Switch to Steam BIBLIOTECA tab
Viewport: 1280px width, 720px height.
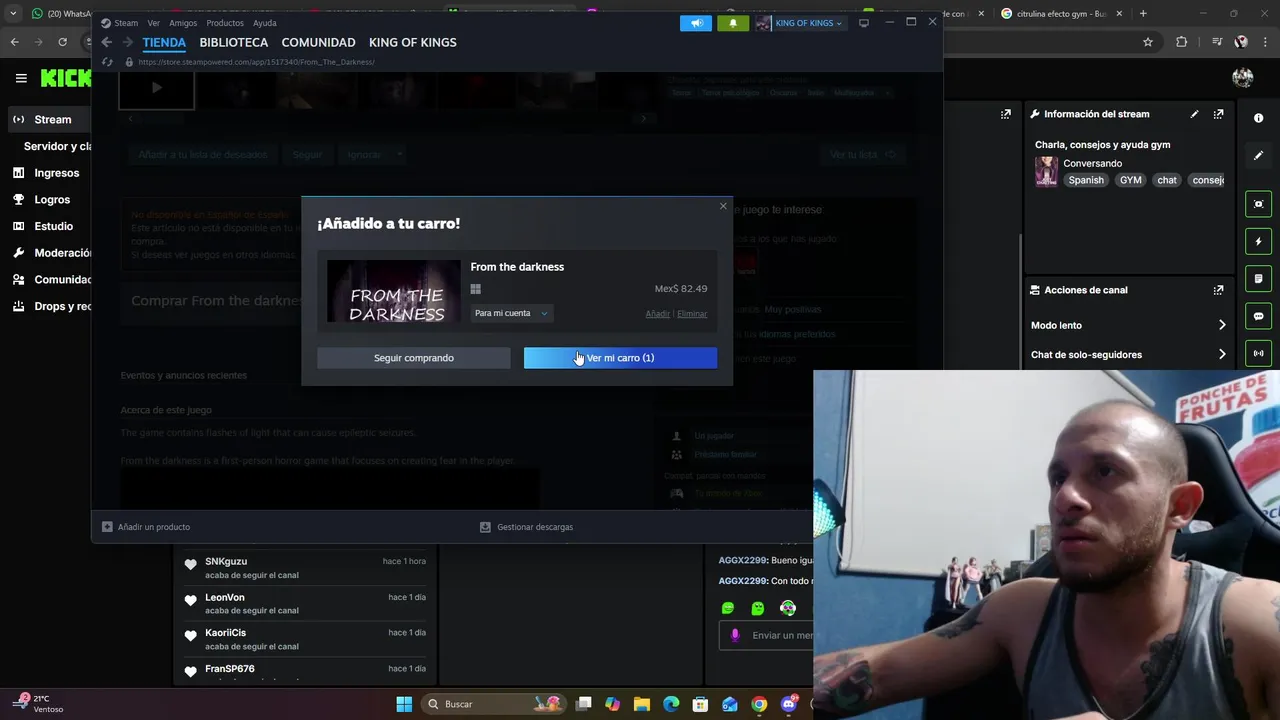click(233, 42)
